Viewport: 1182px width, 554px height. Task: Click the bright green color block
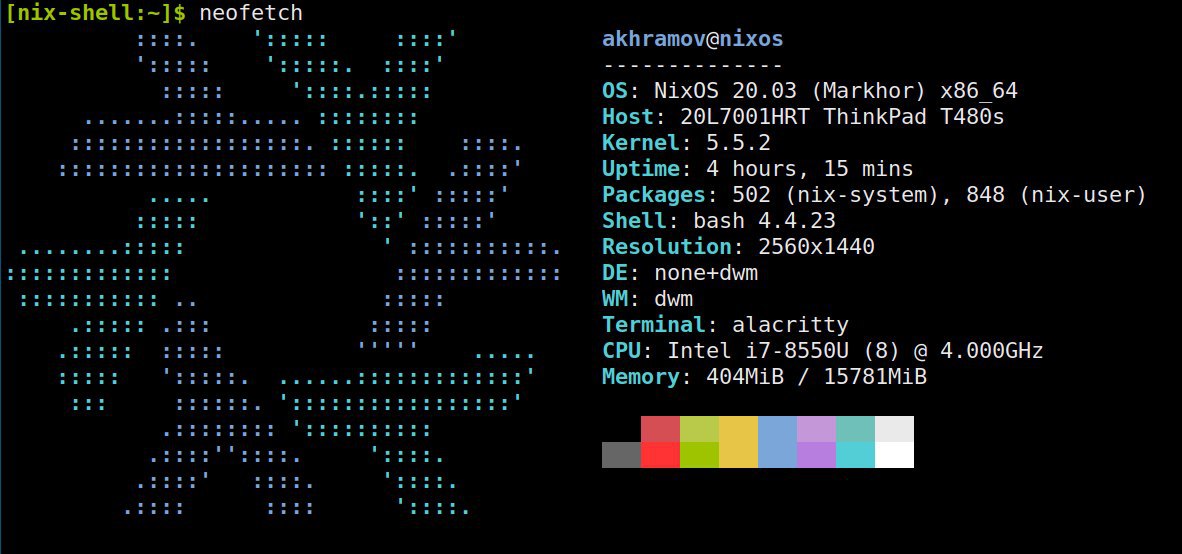700,455
